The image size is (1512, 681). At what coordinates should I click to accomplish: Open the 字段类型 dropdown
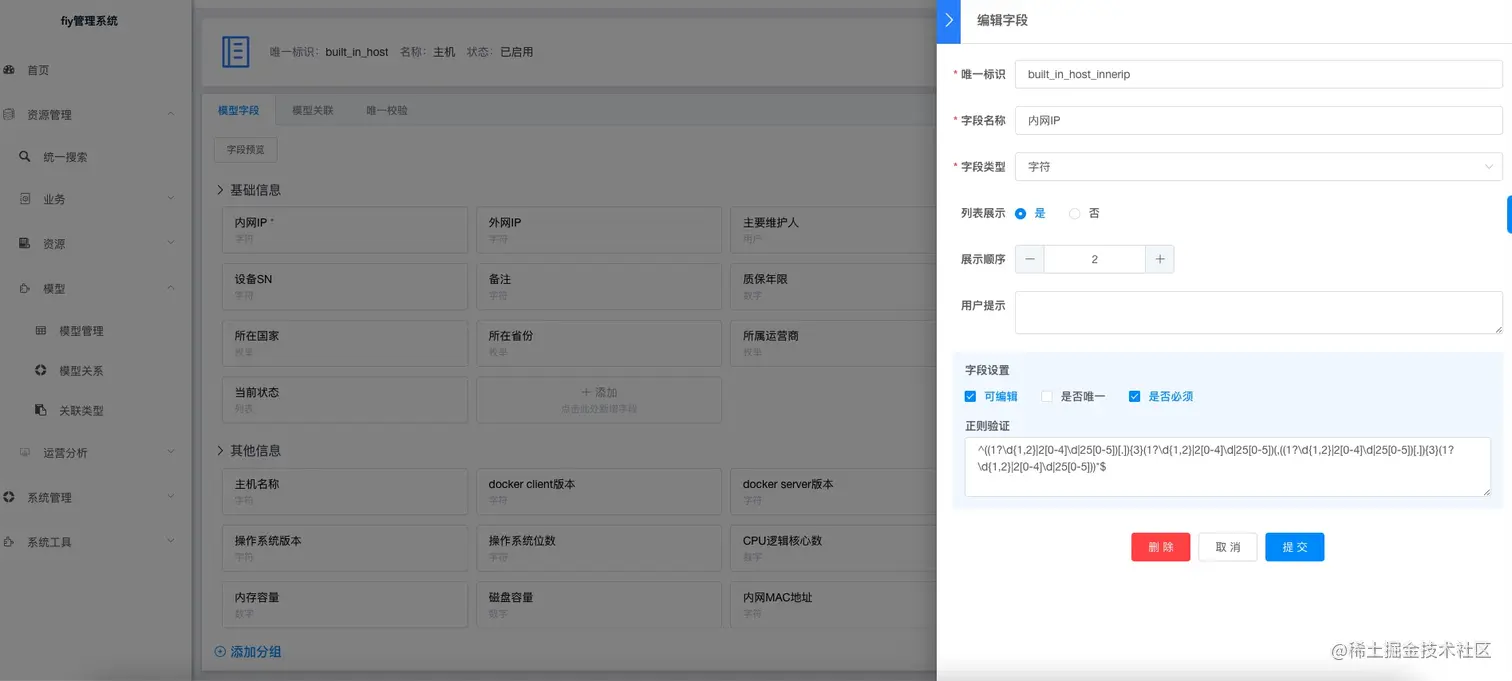click(1258, 167)
